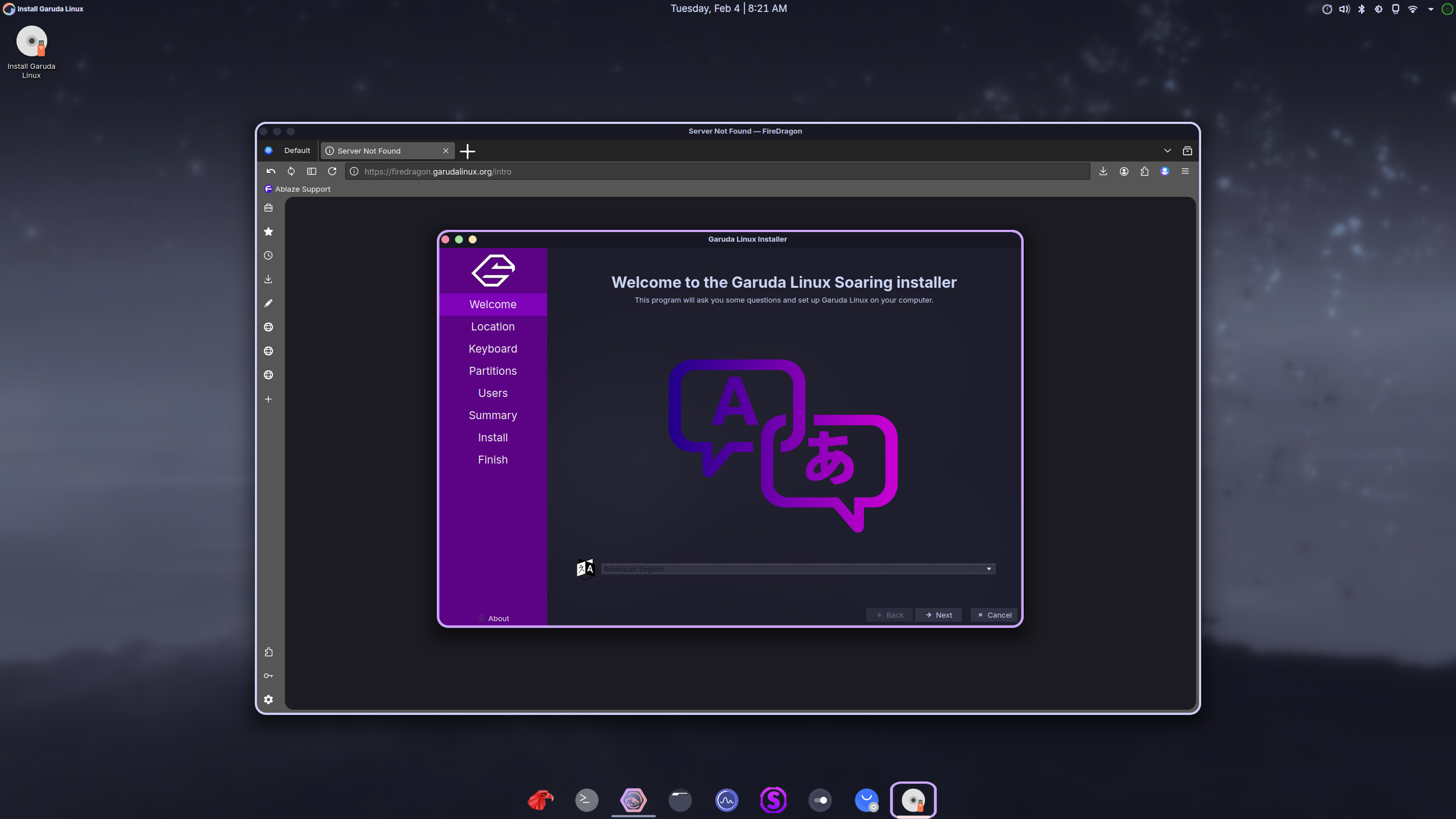
Task: Open the toggle-switch settings dock icon
Action: pyautogui.click(x=820, y=800)
